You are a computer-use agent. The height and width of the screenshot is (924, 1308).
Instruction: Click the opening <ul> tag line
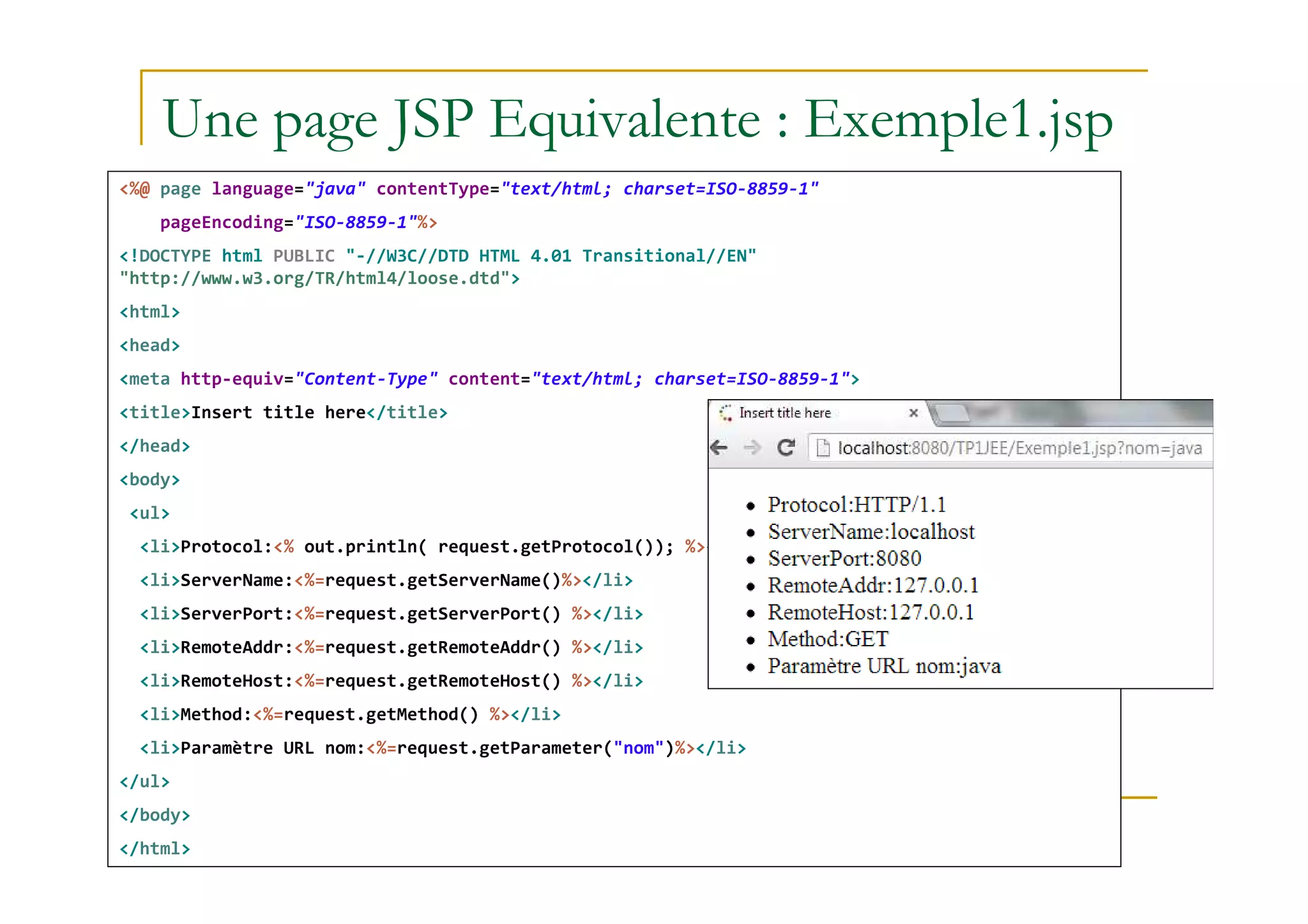click(x=150, y=513)
